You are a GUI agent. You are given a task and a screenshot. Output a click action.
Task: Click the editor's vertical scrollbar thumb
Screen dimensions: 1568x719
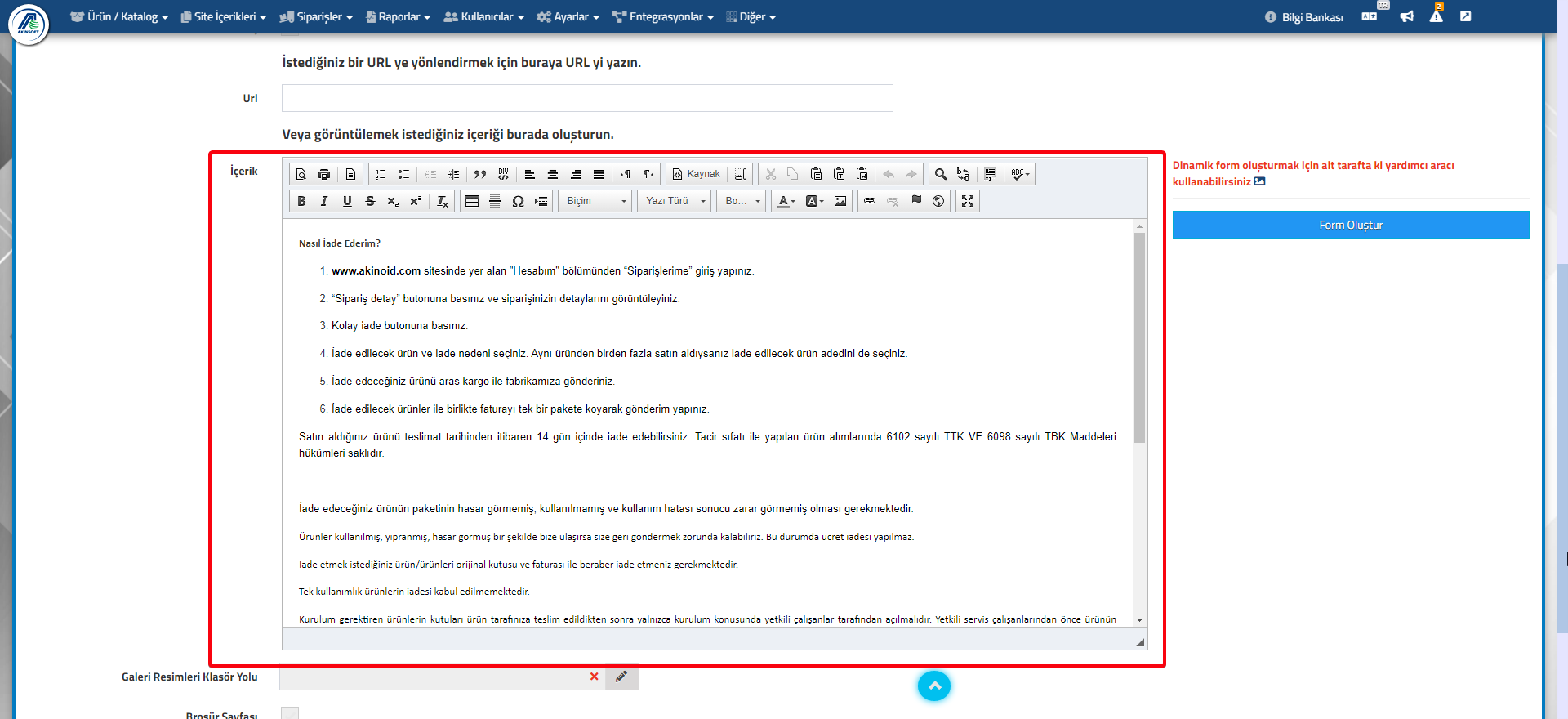[1139, 338]
